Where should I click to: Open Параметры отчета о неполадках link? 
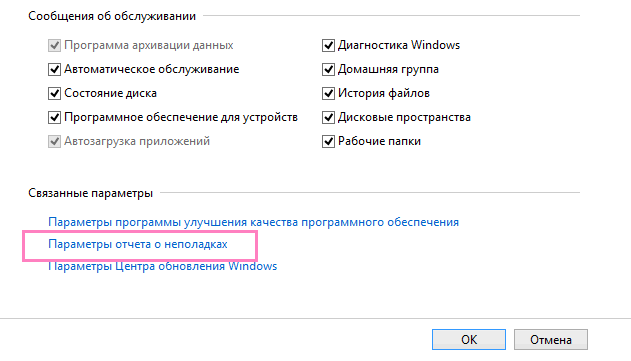[138, 244]
